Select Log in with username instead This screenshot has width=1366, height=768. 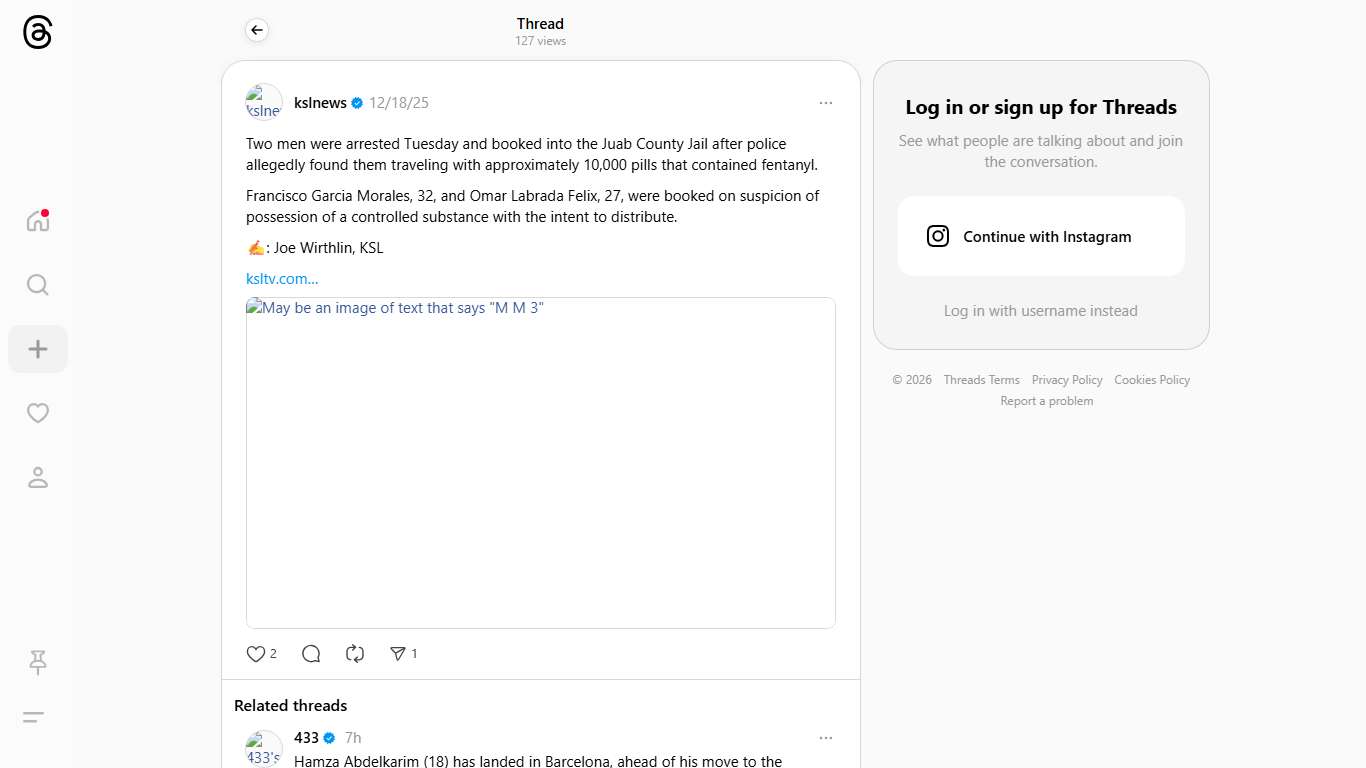click(x=1041, y=311)
